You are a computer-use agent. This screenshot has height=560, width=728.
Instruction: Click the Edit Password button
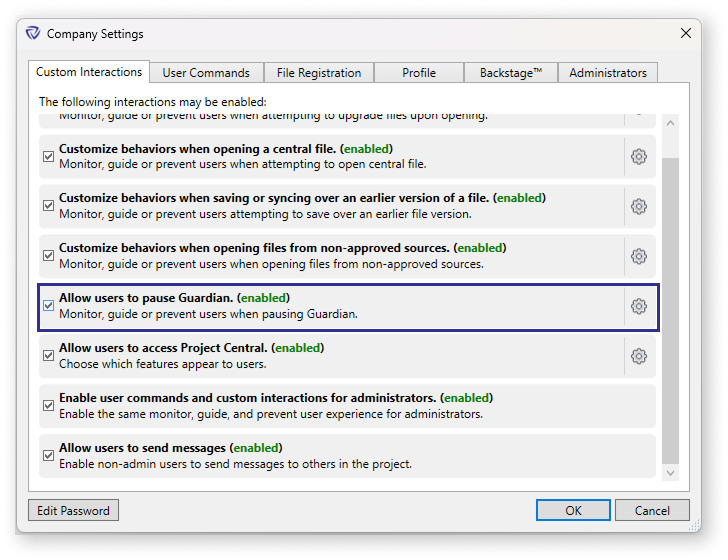[73, 510]
